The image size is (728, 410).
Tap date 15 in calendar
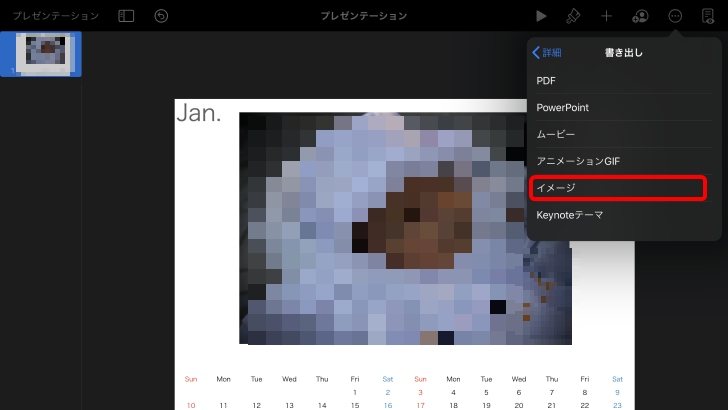(x=355, y=405)
